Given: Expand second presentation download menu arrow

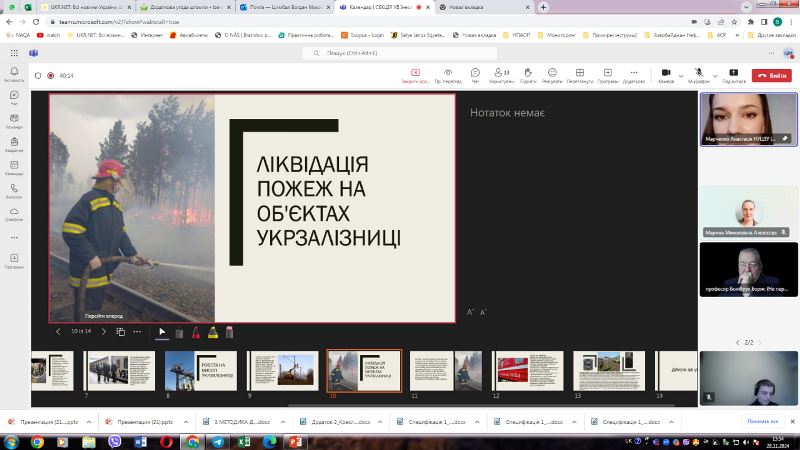Looking at the screenshot, I should pos(186,422).
